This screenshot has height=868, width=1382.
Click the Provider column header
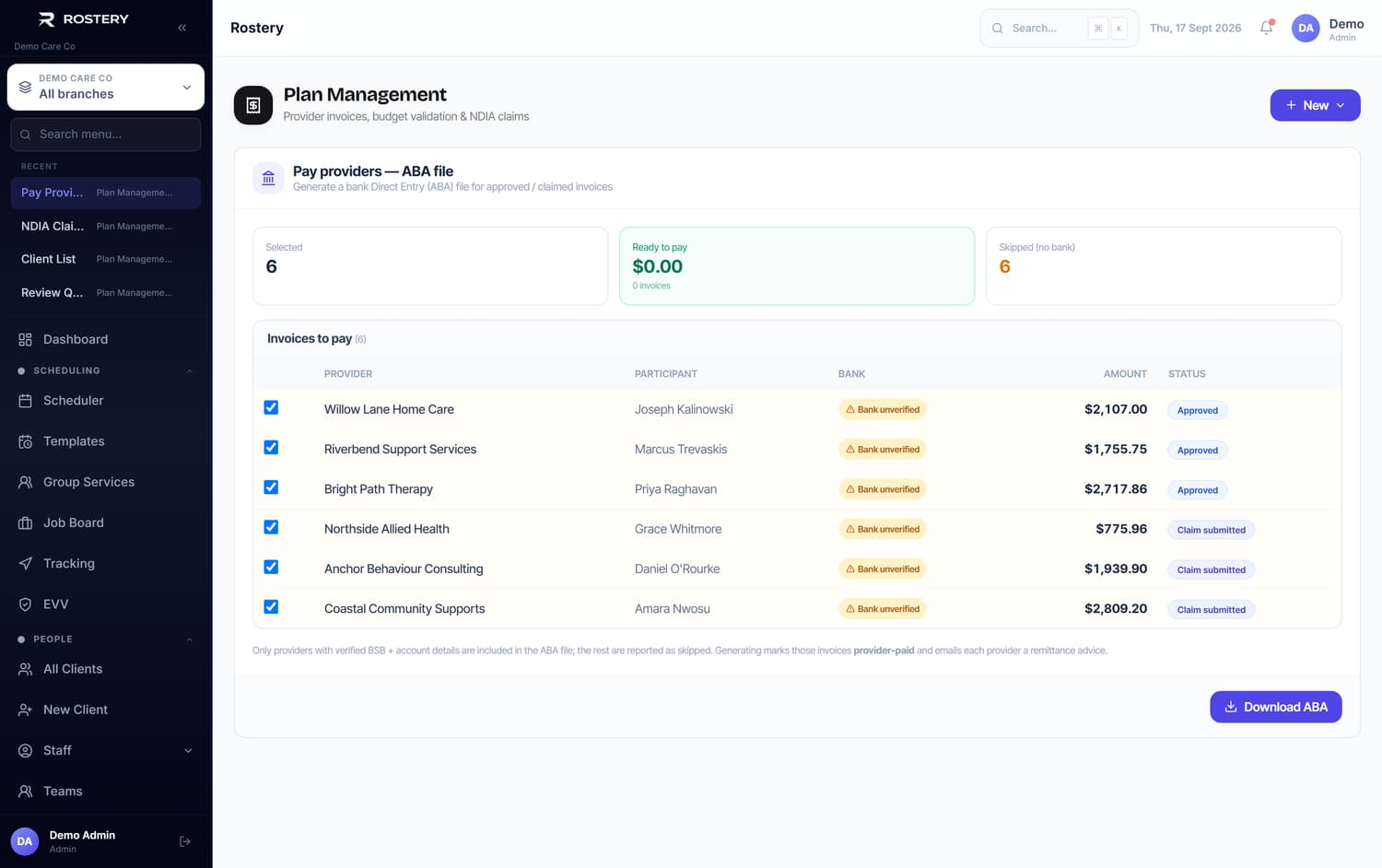click(348, 374)
